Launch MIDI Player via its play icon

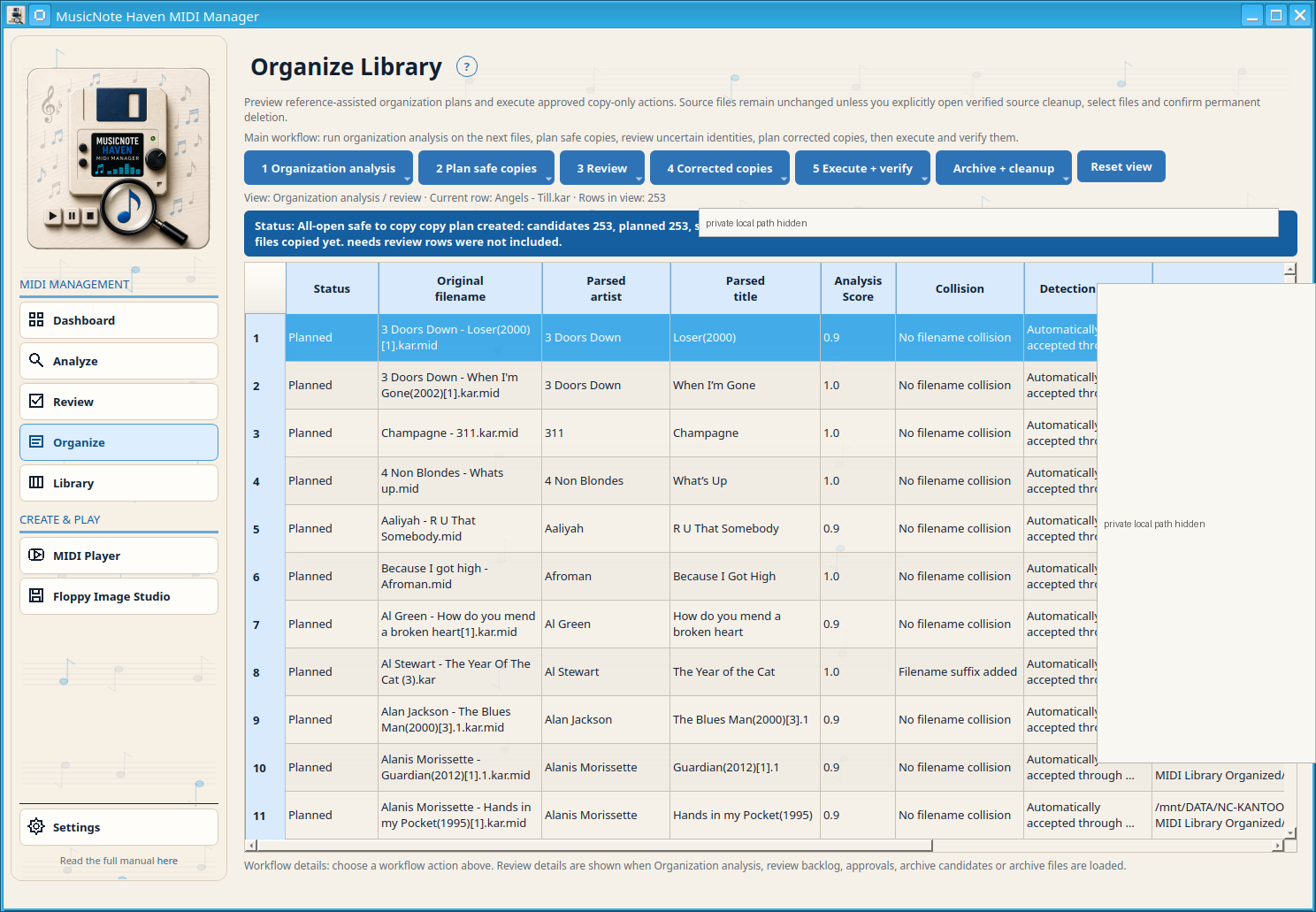[x=36, y=555]
